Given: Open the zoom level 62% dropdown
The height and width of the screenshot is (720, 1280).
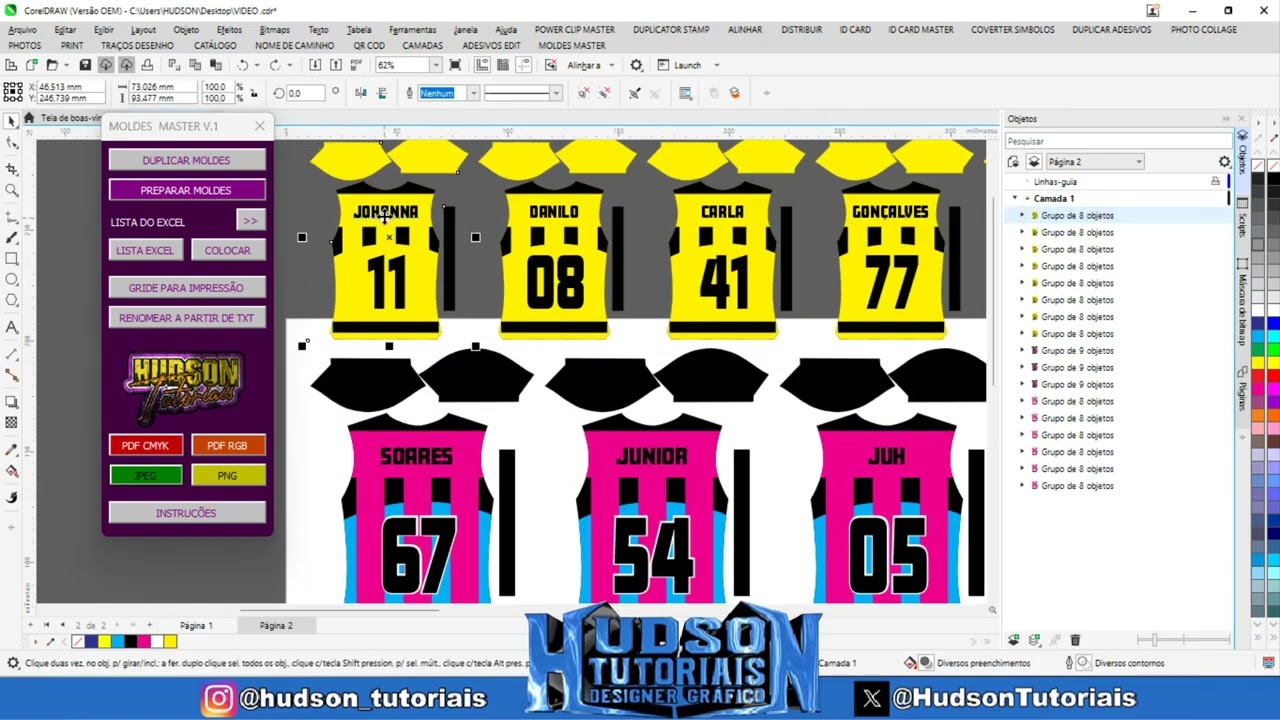Looking at the screenshot, I should coord(435,65).
